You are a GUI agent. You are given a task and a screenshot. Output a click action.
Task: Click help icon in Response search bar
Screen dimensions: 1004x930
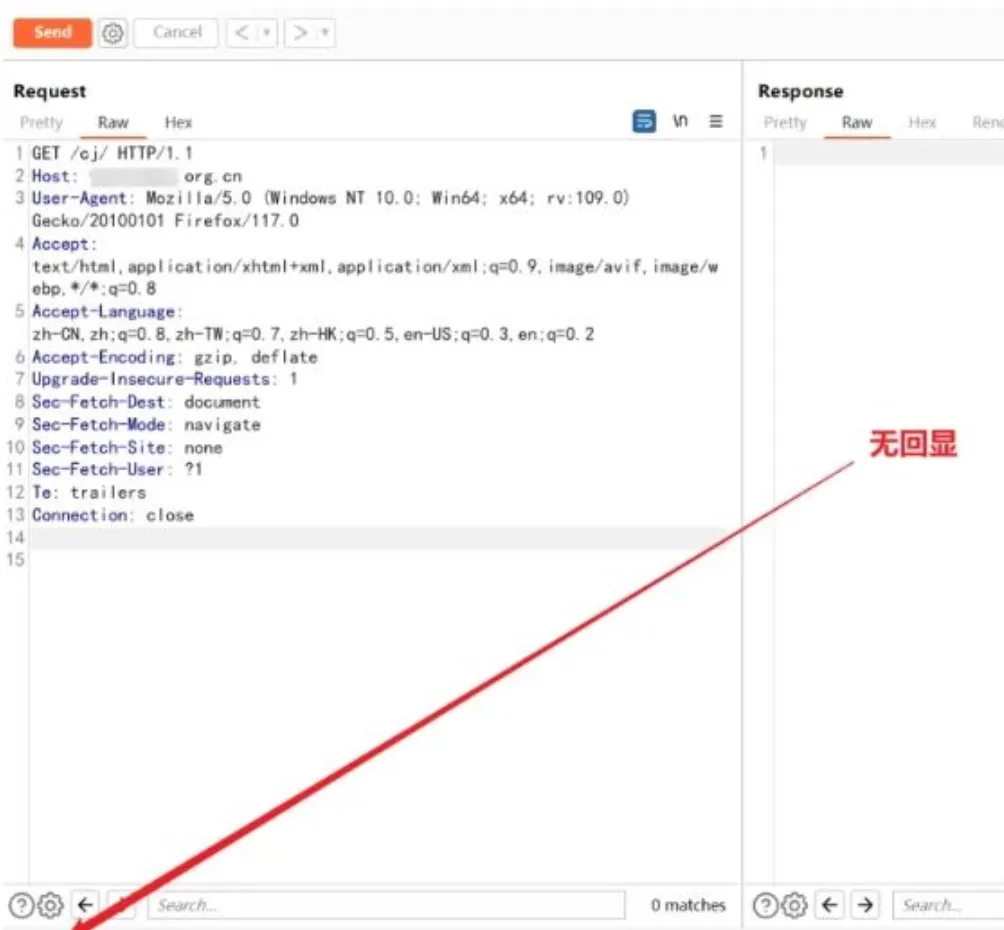pos(765,906)
